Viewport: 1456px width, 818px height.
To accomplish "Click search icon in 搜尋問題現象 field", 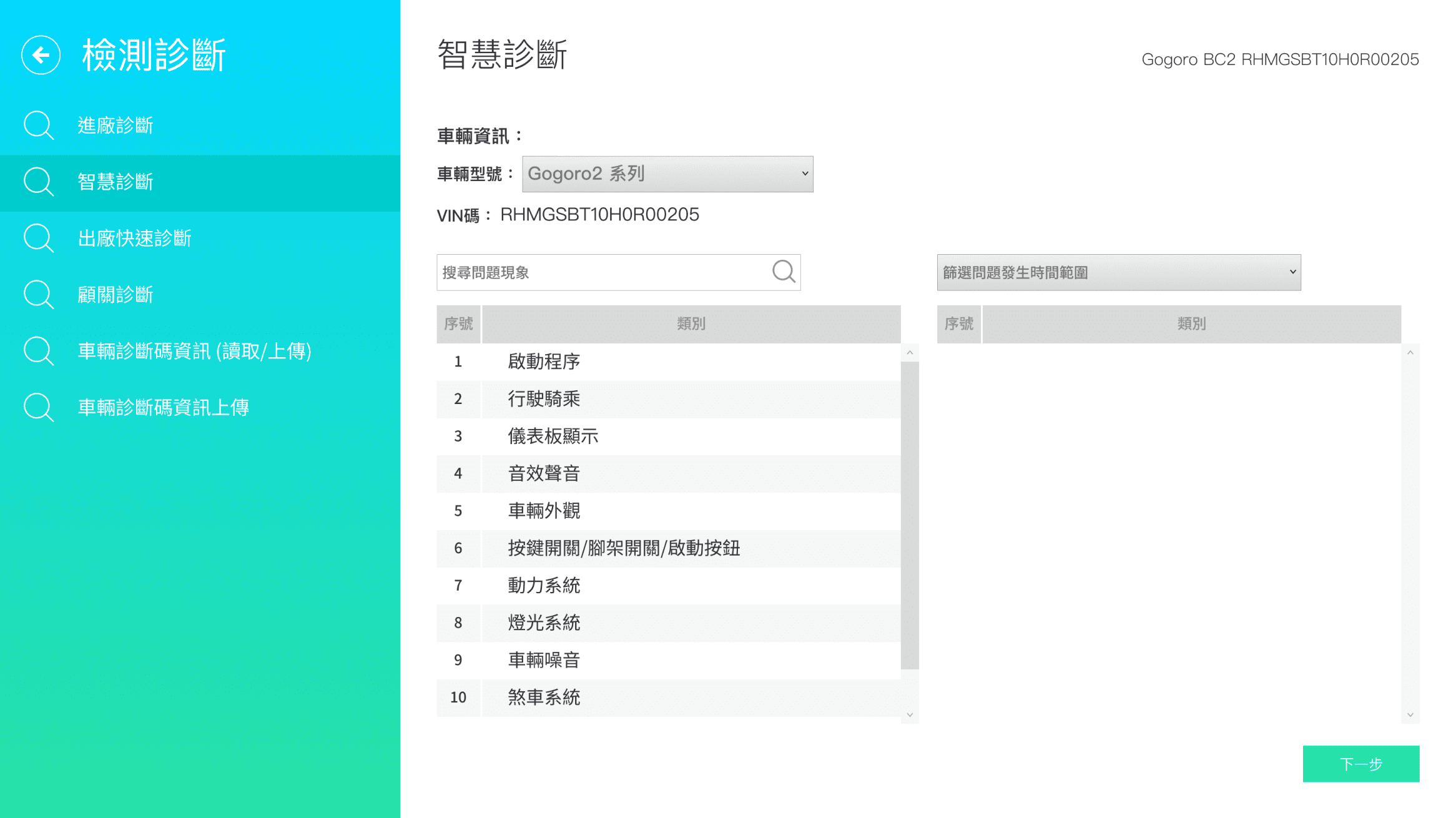I will coord(783,272).
